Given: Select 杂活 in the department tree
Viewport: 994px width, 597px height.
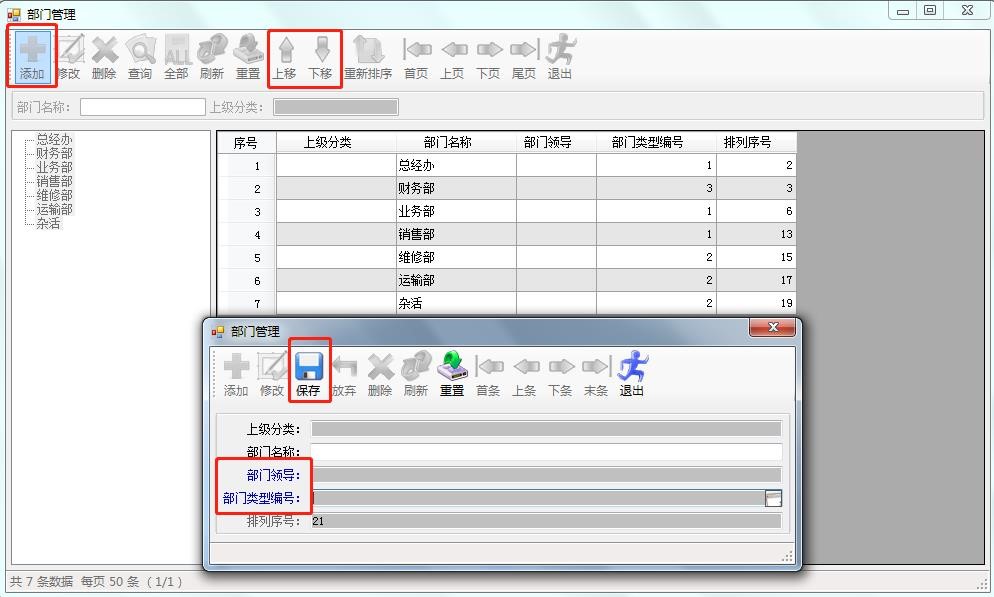Looking at the screenshot, I should click(x=48, y=223).
